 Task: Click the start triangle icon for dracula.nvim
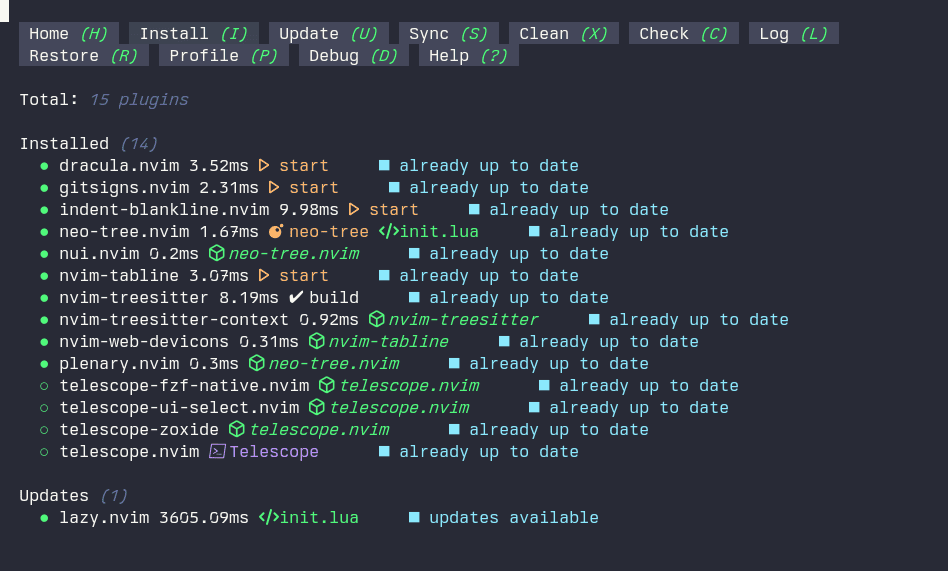pos(264,166)
